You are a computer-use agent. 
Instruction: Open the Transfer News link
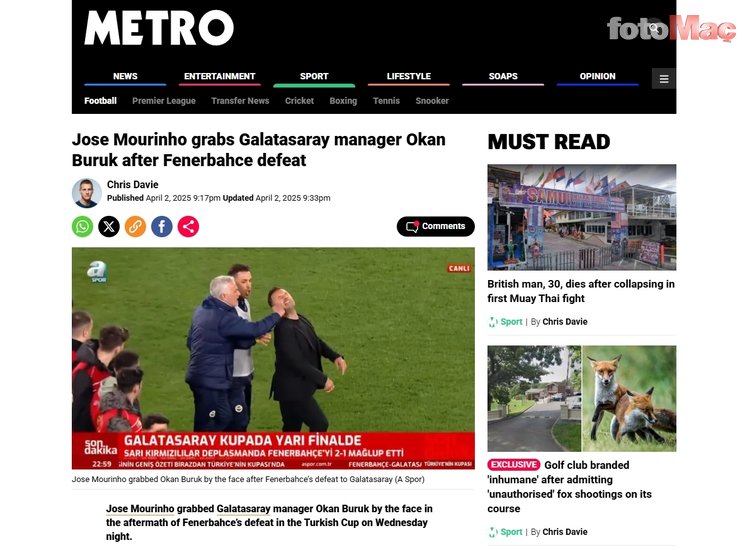240,101
